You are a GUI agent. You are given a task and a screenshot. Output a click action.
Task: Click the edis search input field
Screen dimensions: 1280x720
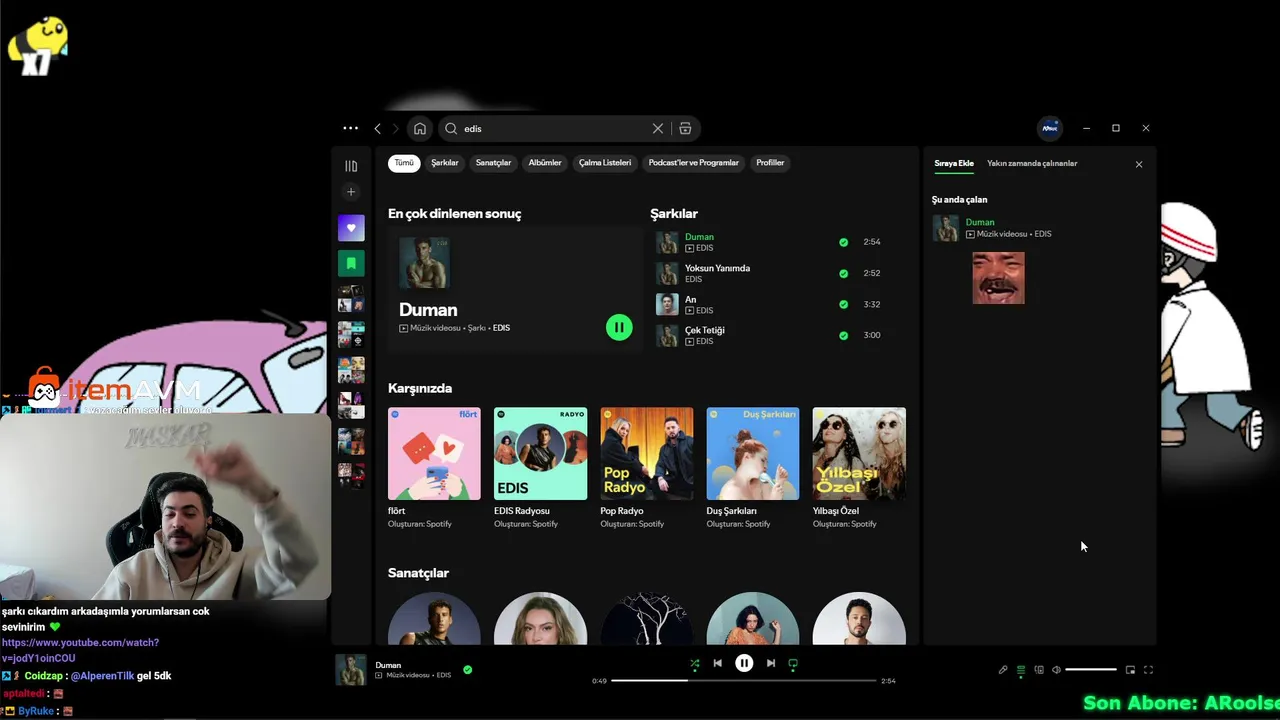(555, 128)
